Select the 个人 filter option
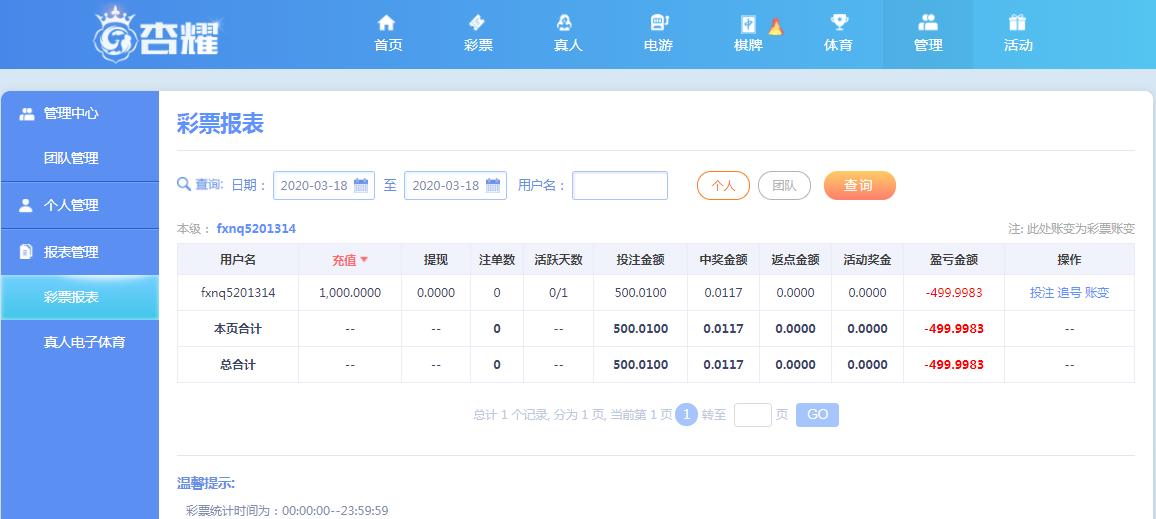The height and width of the screenshot is (519, 1156). (x=723, y=186)
